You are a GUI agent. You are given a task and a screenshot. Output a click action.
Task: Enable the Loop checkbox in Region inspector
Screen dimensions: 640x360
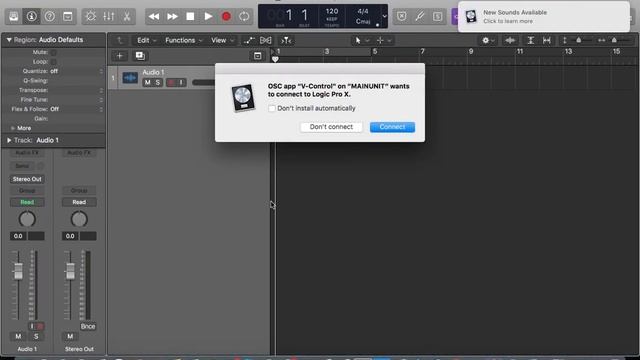54,62
